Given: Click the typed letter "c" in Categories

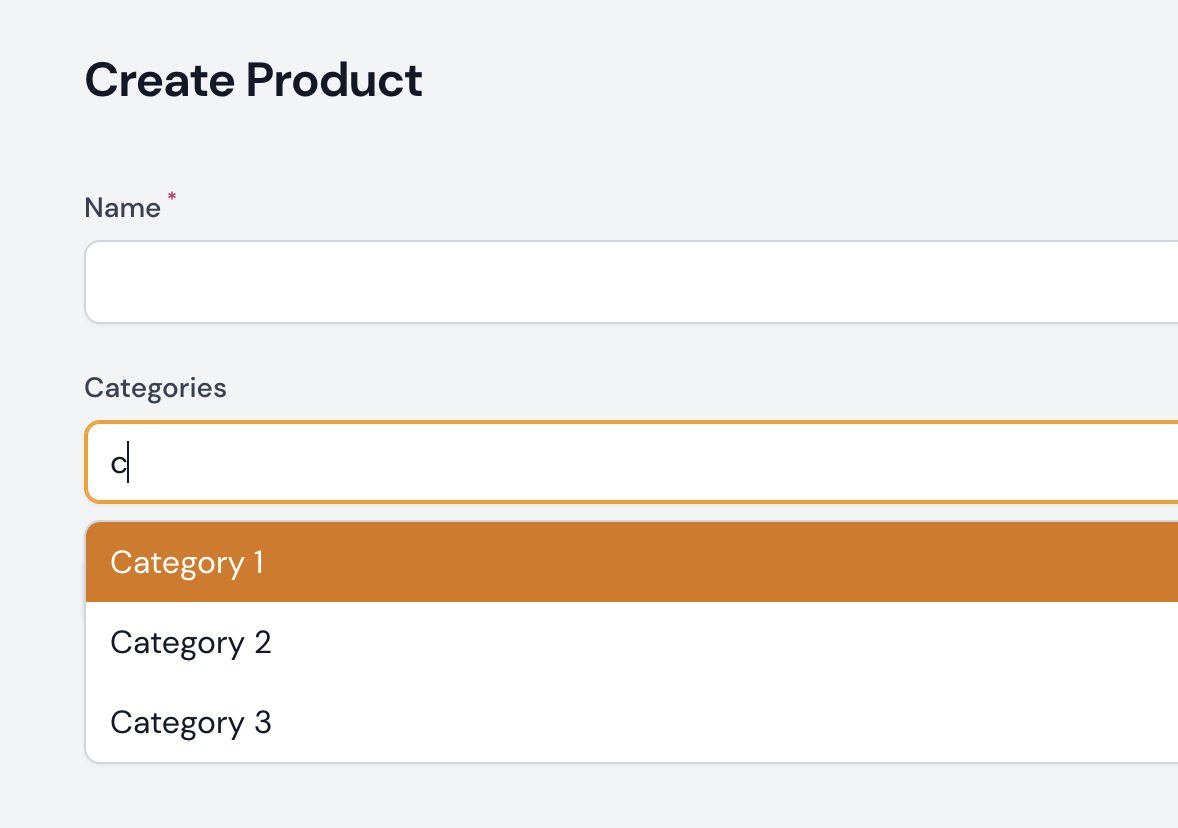Looking at the screenshot, I should click(x=118, y=465).
